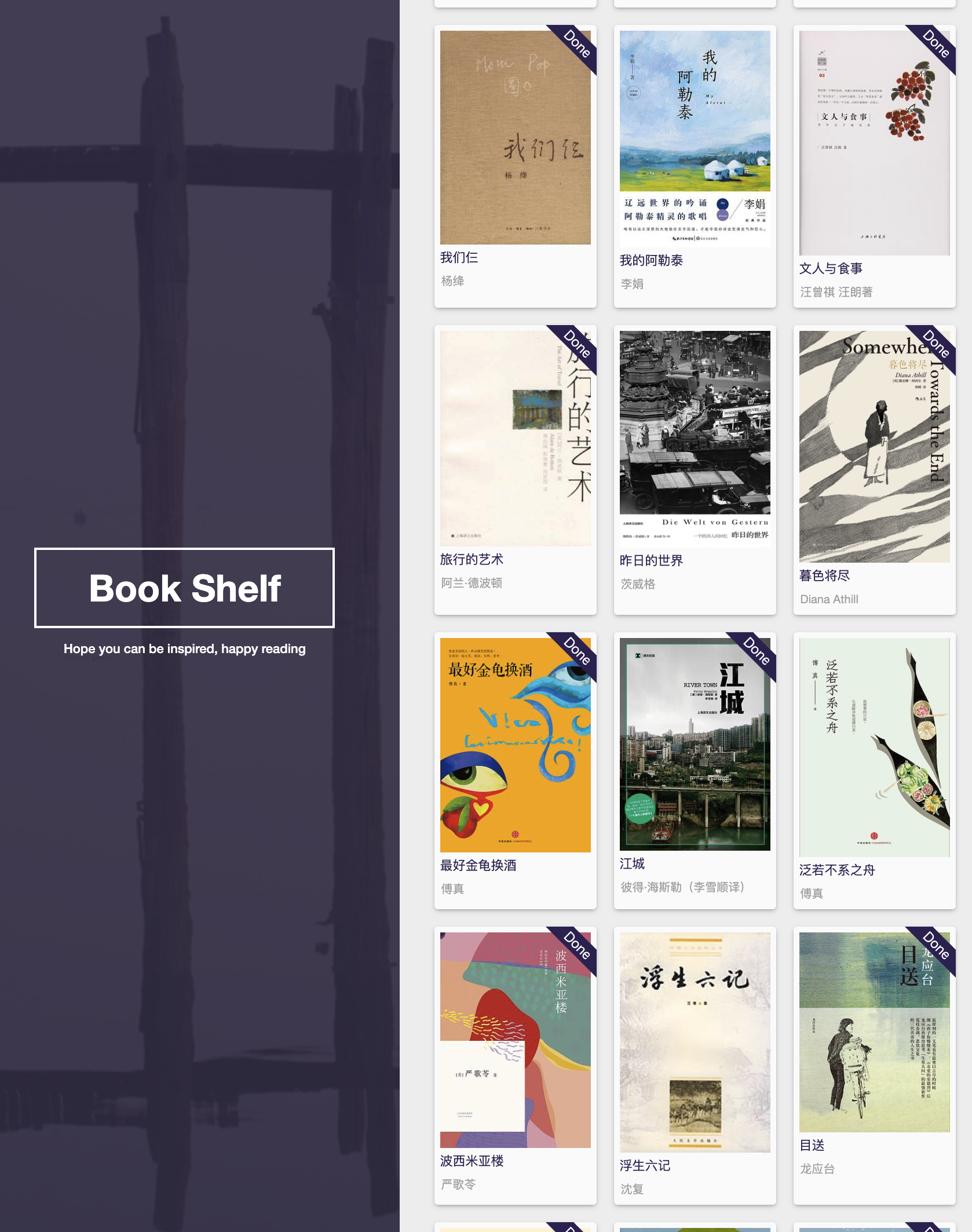Screen dimensions: 972x1232
Task: Open the 昨日的世界 book cover
Action: coord(695,439)
